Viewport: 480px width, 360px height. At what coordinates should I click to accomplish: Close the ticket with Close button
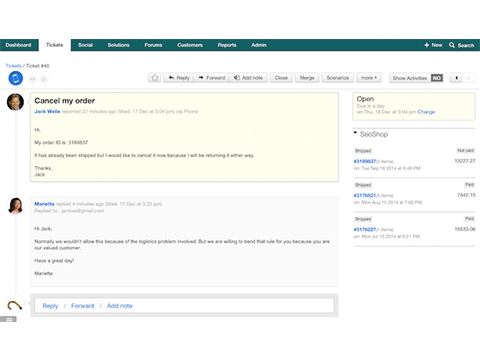click(281, 78)
